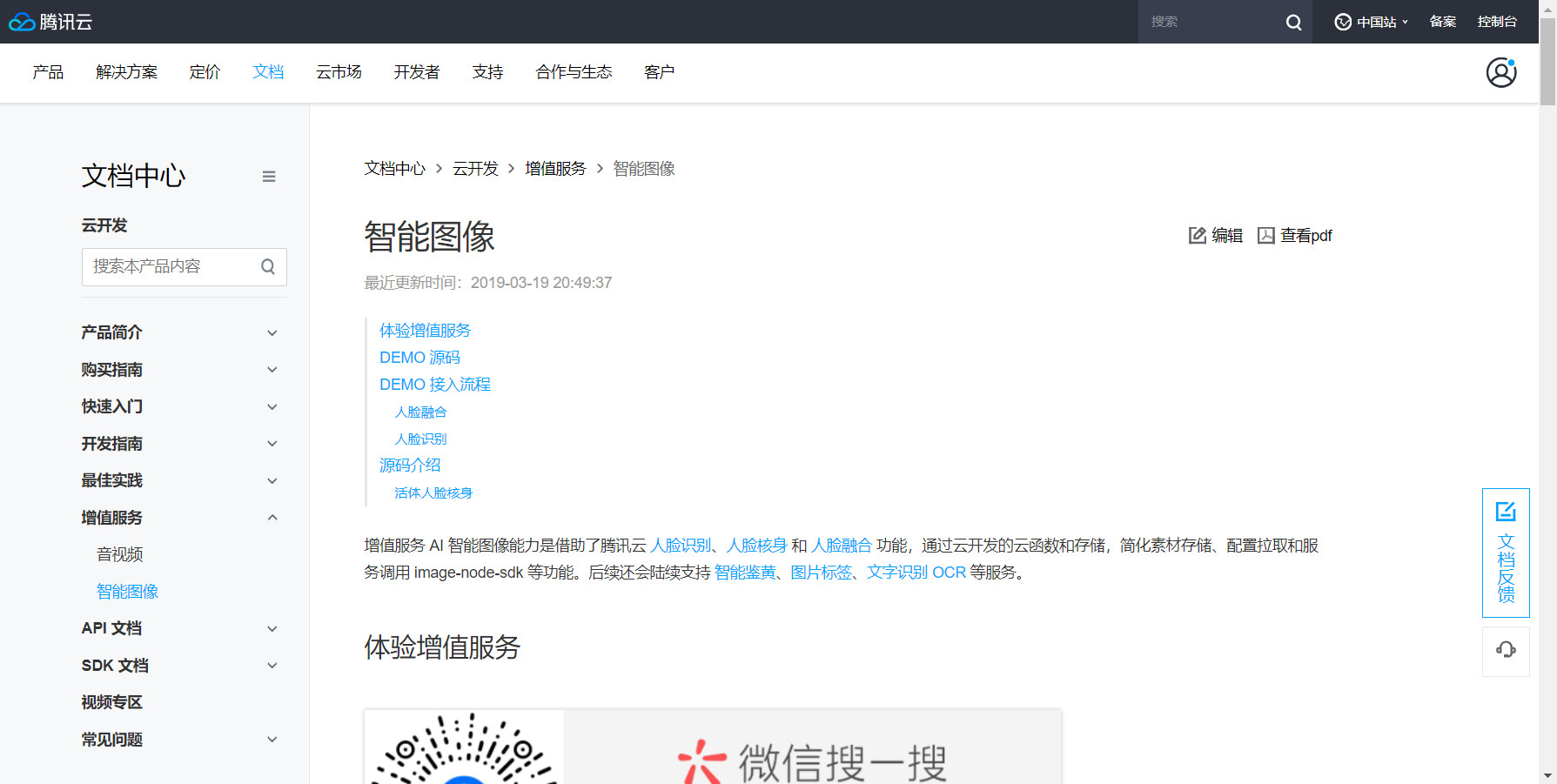
Task: Open 视频专区 in sidebar
Action: pyautogui.click(x=112, y=702)
